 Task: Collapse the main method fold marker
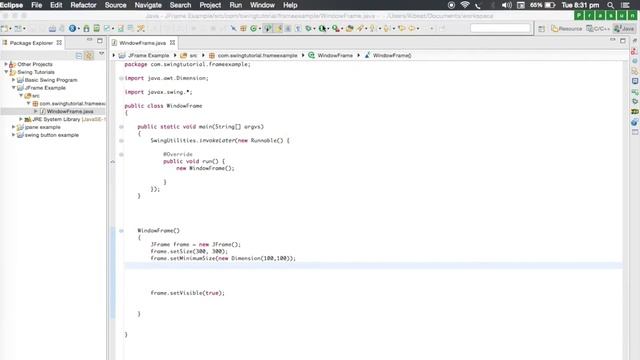point(121,127)
